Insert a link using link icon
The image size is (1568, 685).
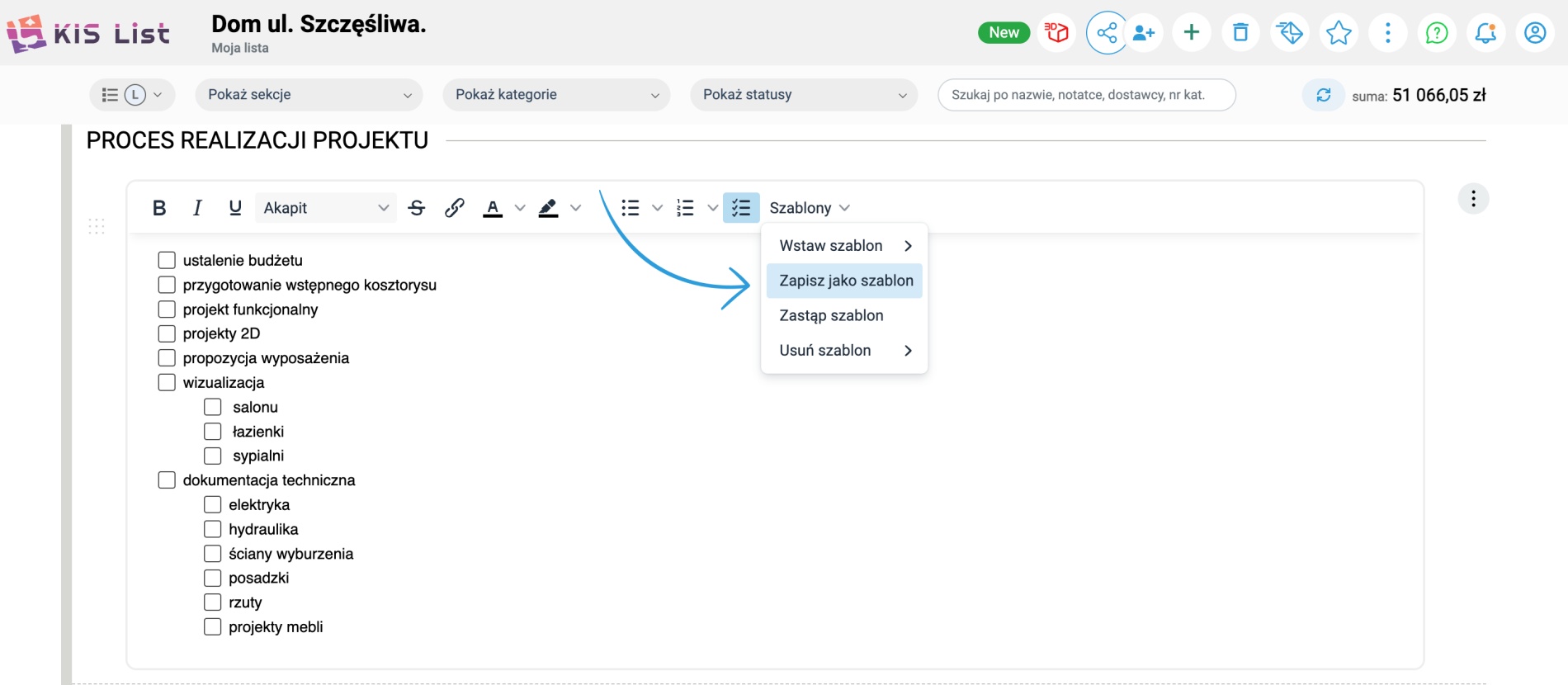click(454, 208)
